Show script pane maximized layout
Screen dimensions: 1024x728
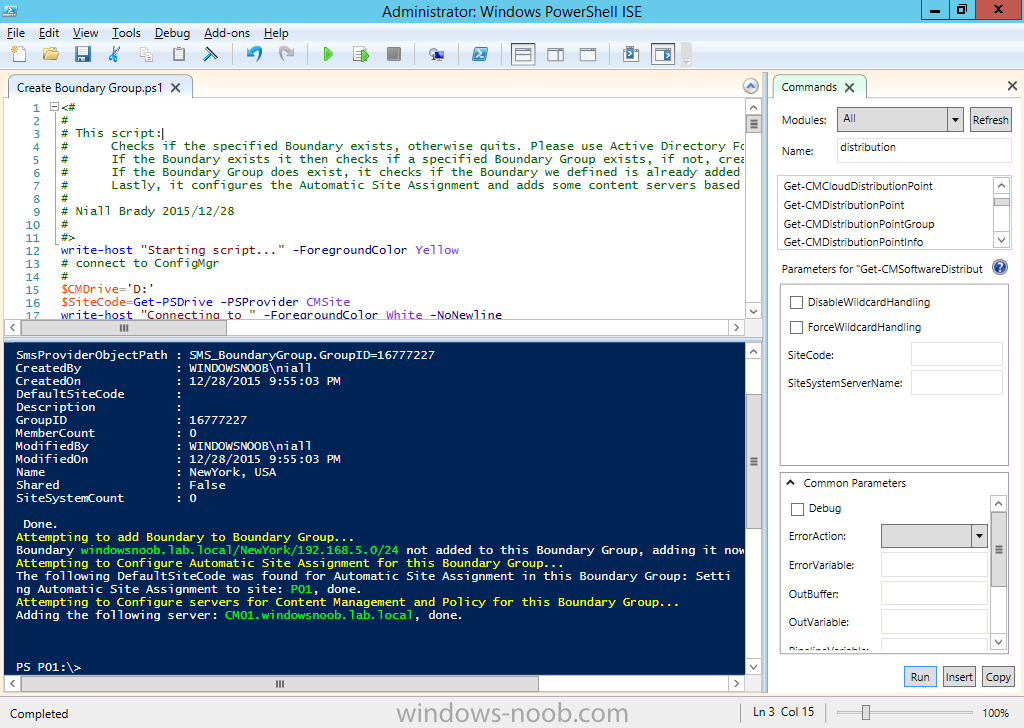[588, 54]
